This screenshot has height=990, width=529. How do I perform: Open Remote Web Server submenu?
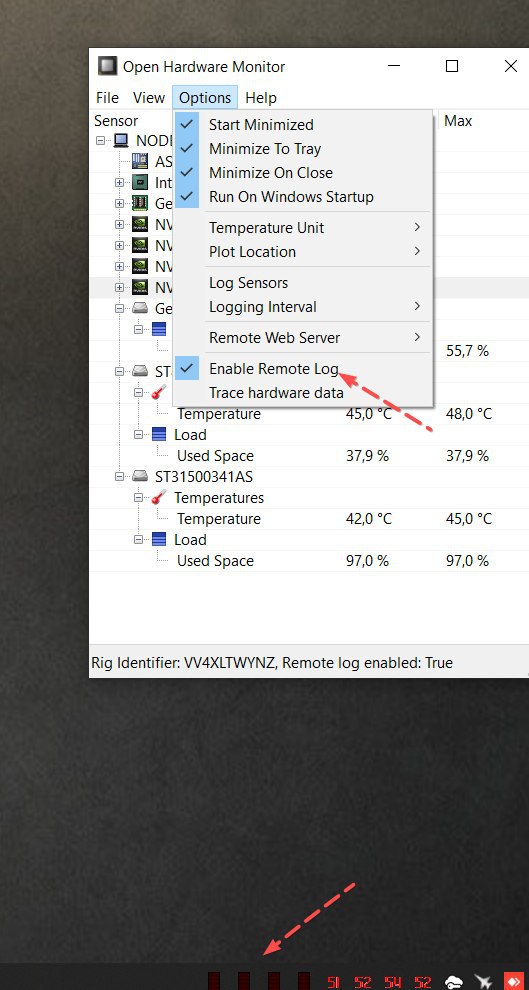pos(303,338)
